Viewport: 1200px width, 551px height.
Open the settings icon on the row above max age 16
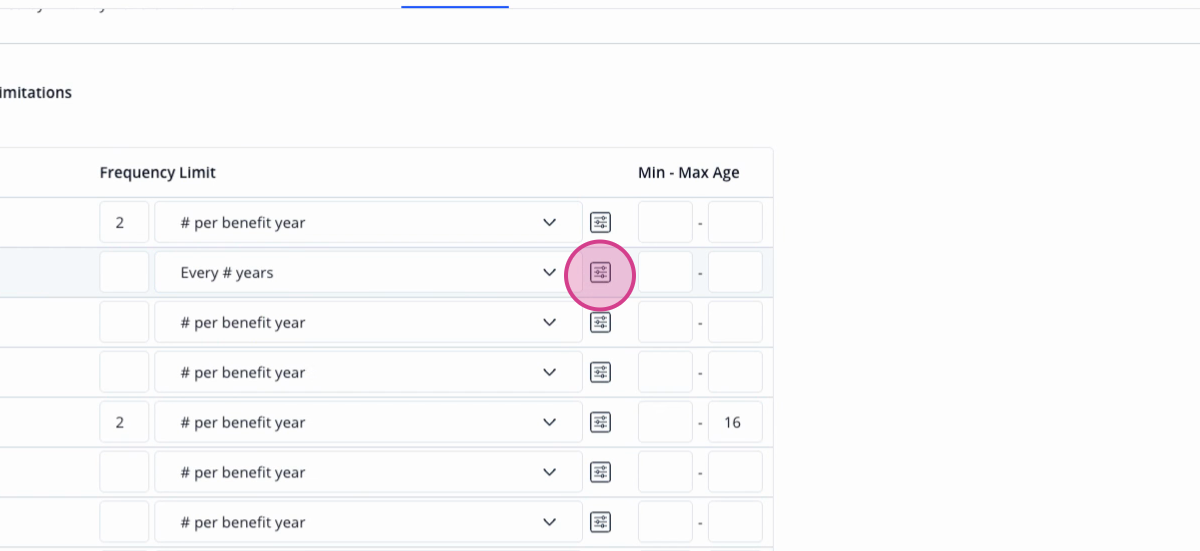coord(600,372)
